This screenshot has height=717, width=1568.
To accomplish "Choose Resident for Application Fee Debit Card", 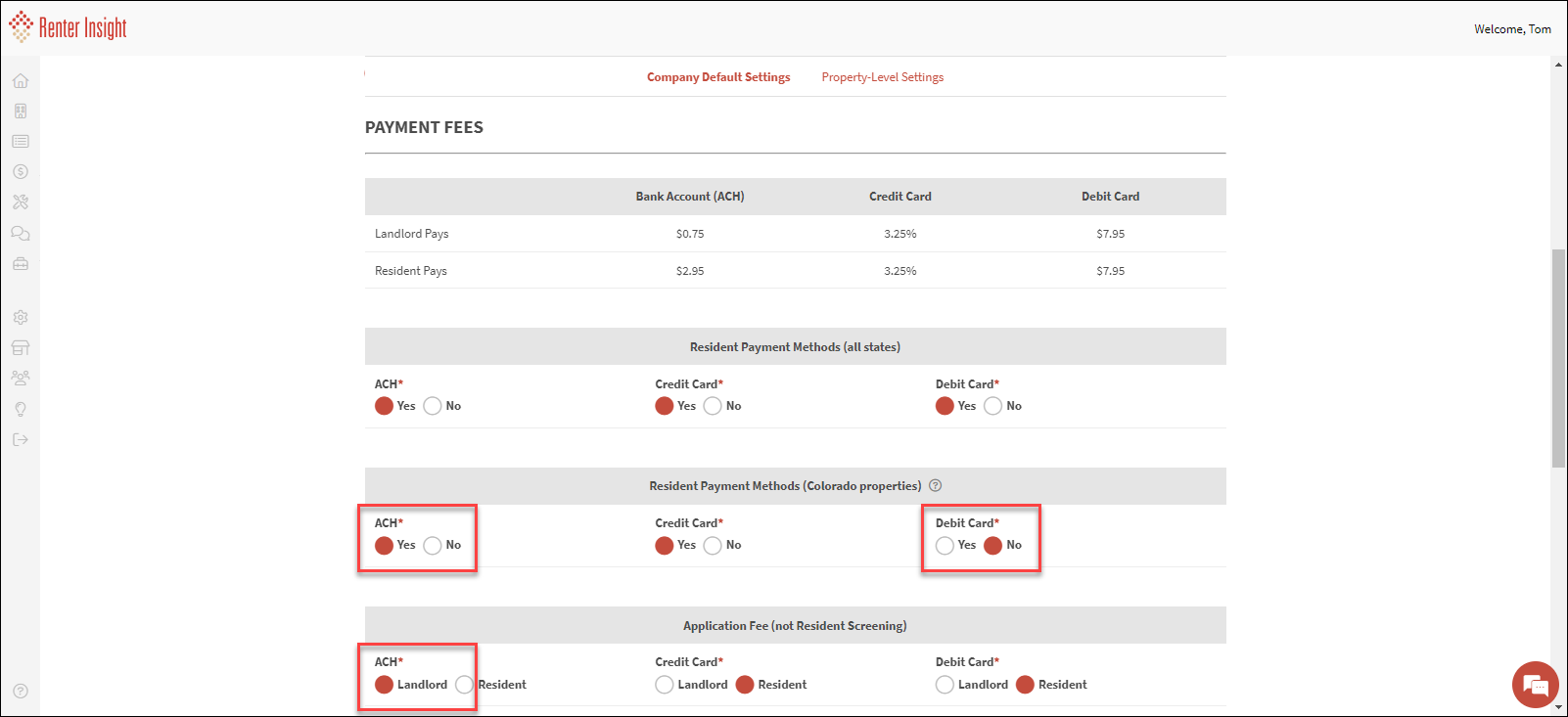I will pyautogui.click(x=1025, y=685).
